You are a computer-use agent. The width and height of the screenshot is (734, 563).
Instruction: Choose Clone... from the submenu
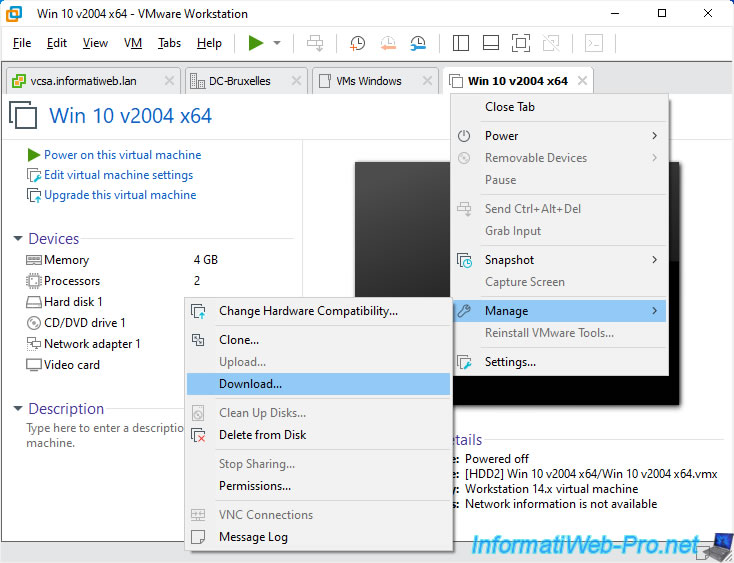(x=239, y=340)
